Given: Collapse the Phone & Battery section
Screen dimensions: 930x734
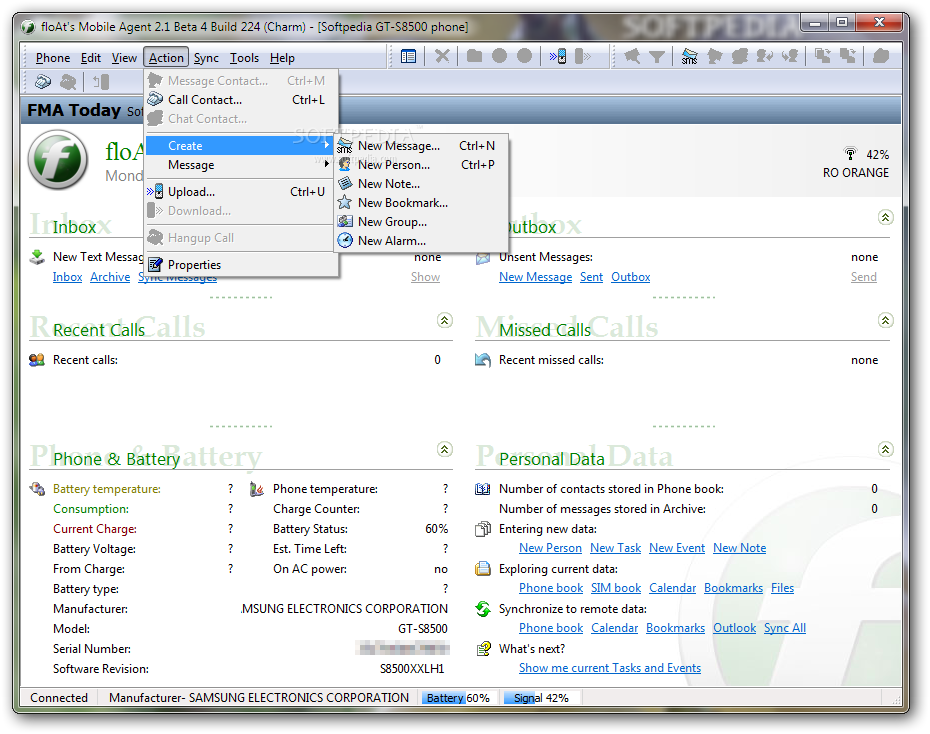Looking at the screenshot, I should (x=444, y=449).
